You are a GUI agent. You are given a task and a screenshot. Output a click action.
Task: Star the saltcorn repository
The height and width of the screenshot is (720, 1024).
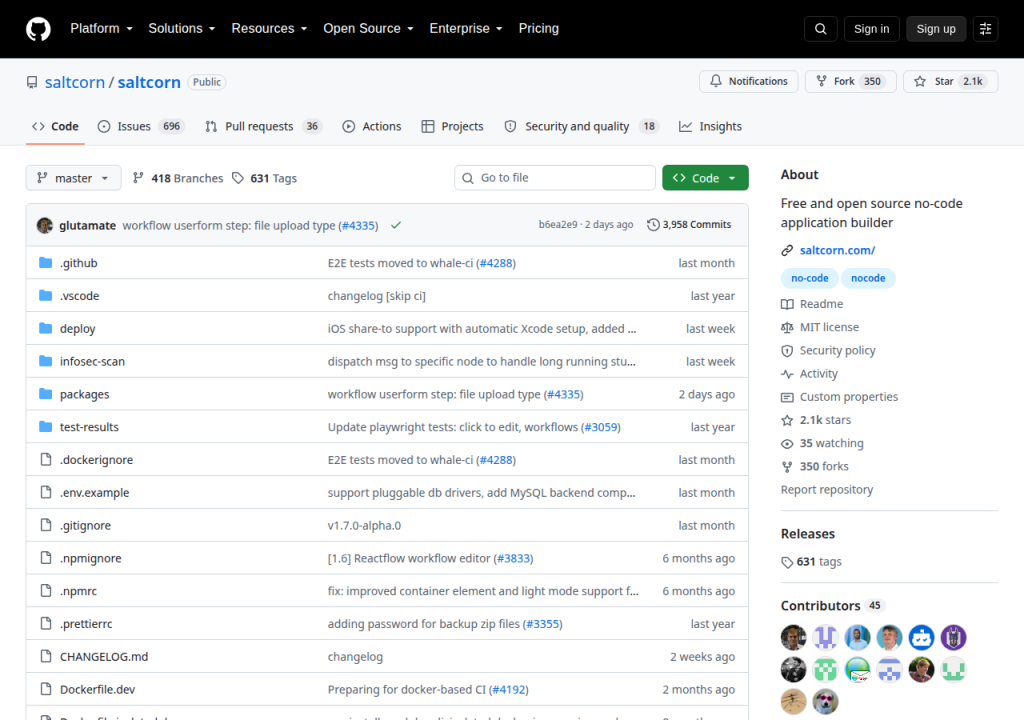[950, 82]
